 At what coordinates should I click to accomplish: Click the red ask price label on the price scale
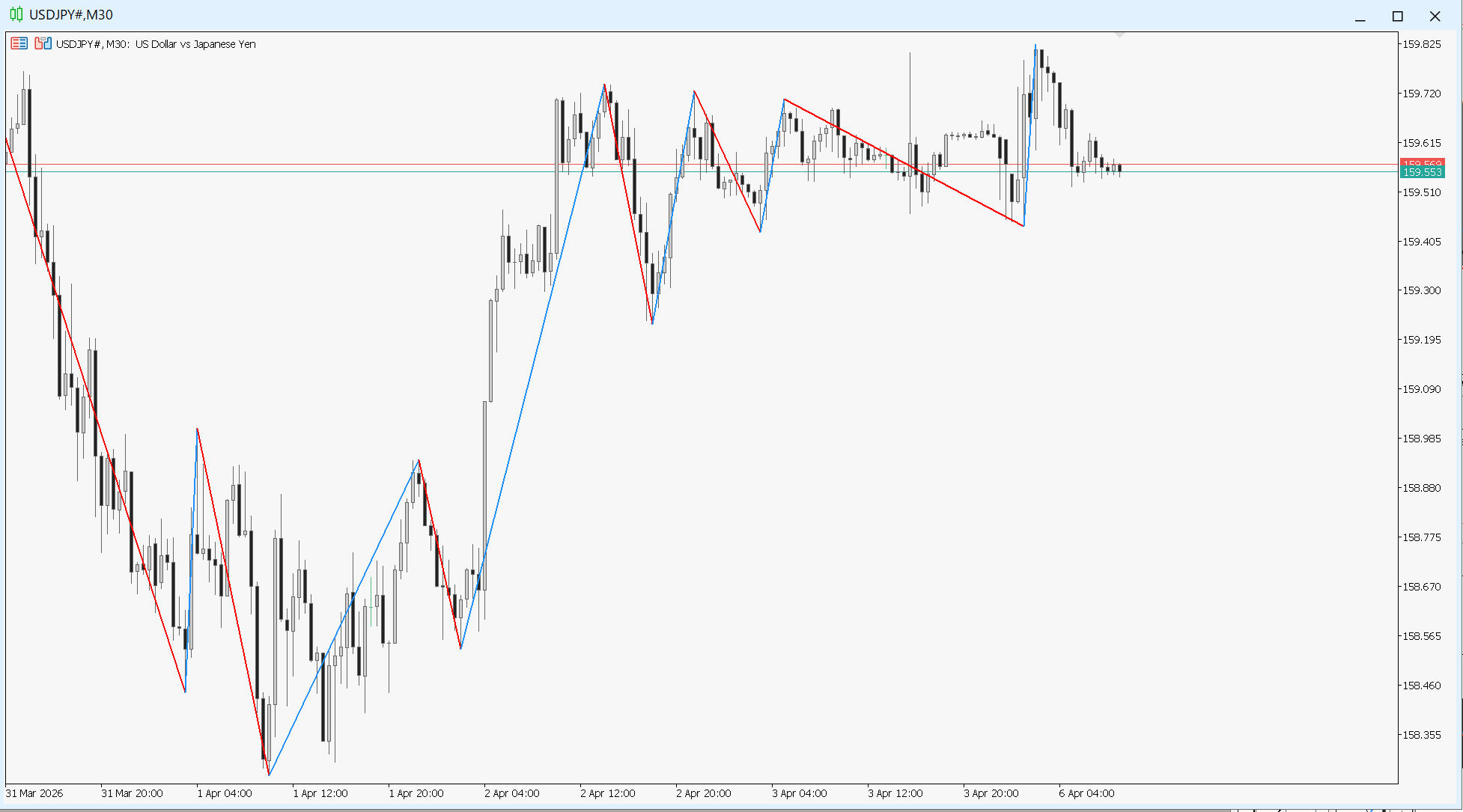(1421, 162)
